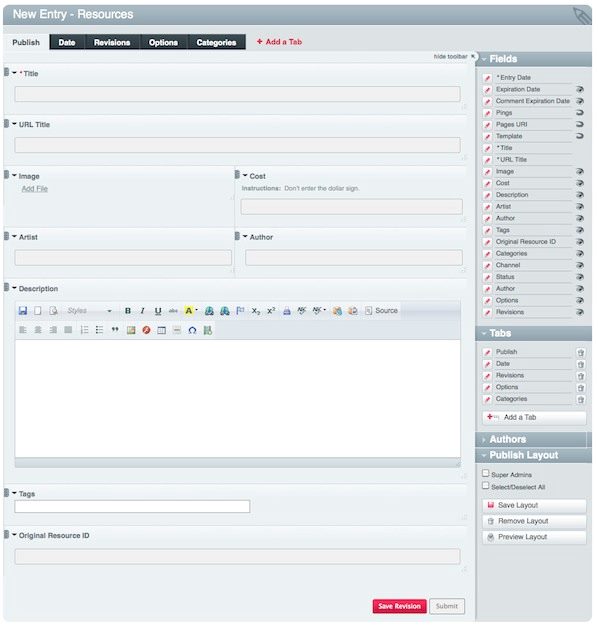Insert a table via the editor Table icon
The height and width of the screenshot is (626, 598).
pos(161,330)
